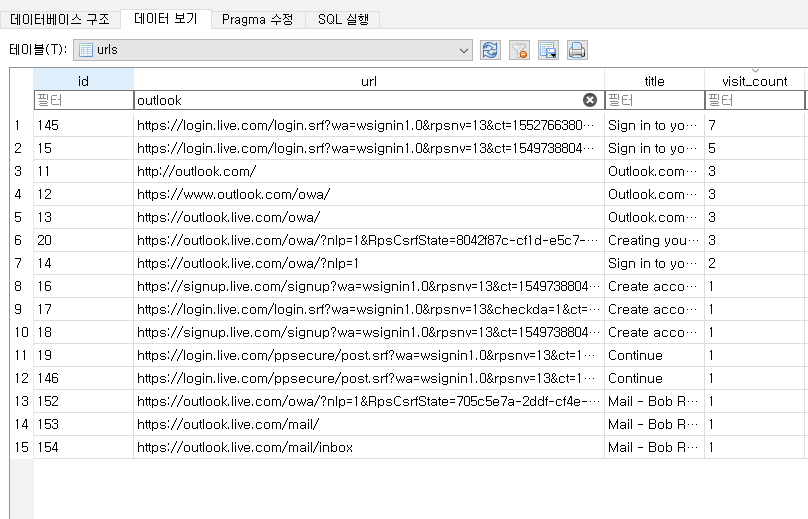
Task: Select the visit_count cell with value 5
Action: click(754, 148)
